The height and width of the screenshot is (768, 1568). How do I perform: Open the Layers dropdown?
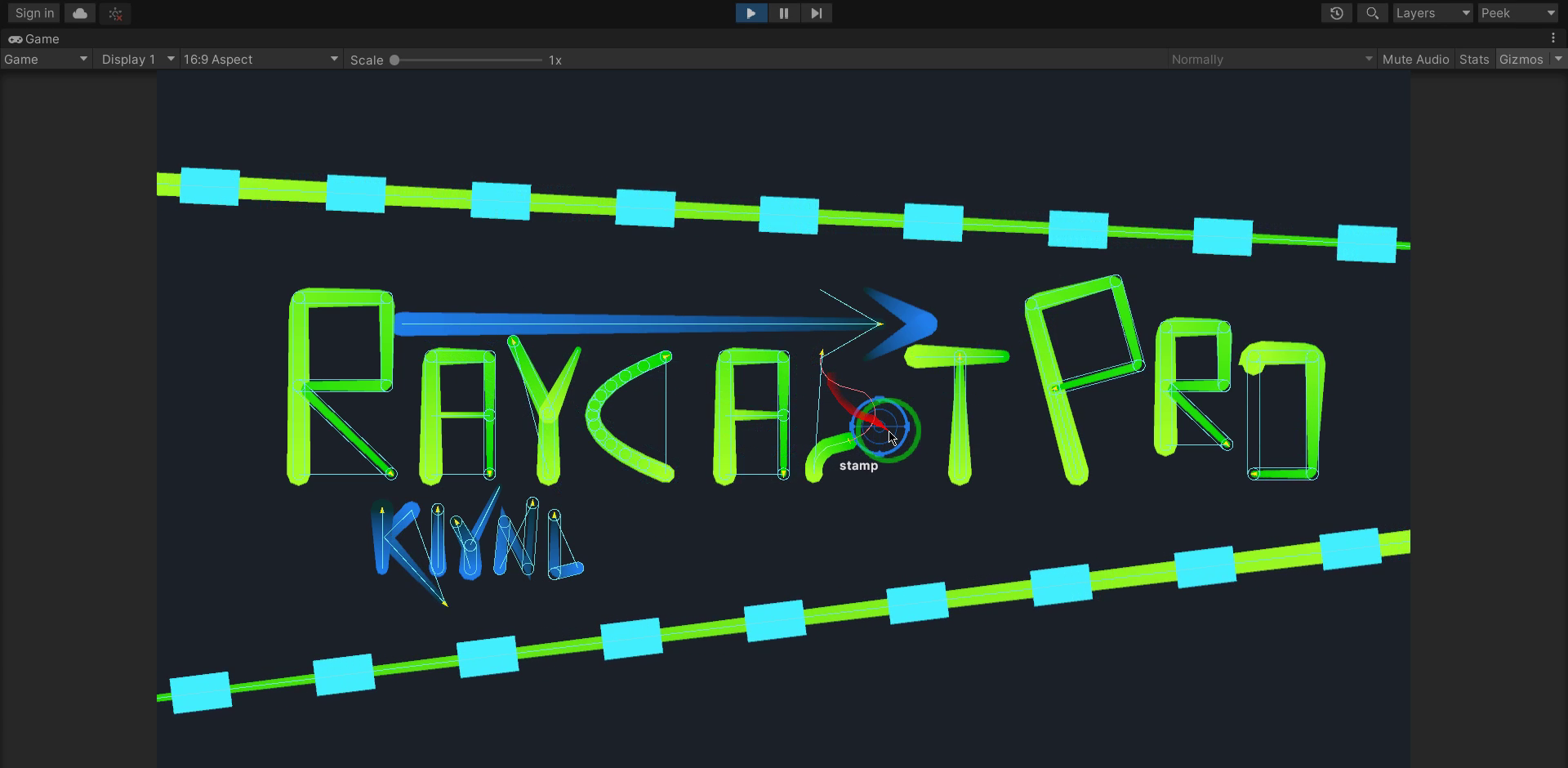pos(1433,13)
